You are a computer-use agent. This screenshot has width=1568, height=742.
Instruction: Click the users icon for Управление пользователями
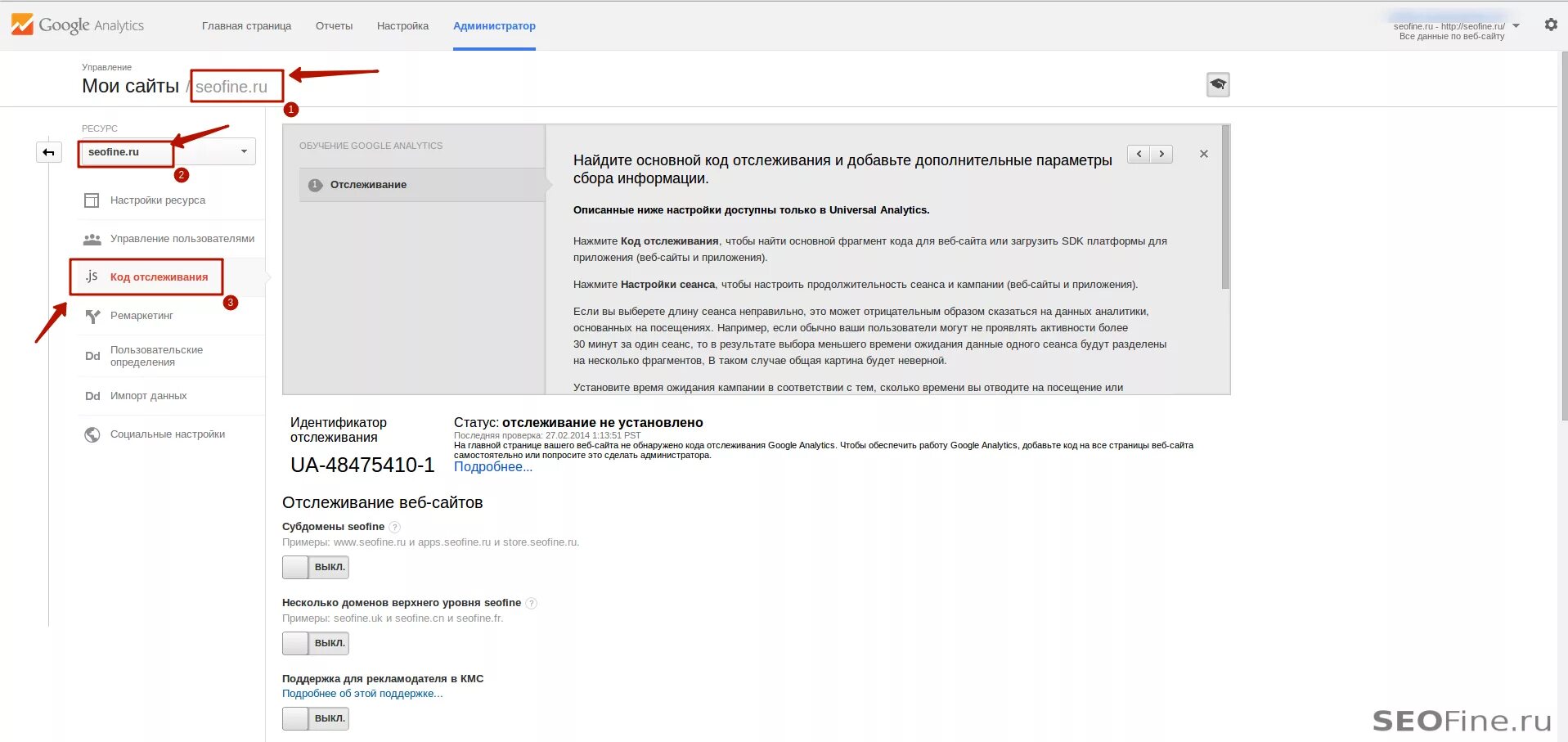point(92,239)
